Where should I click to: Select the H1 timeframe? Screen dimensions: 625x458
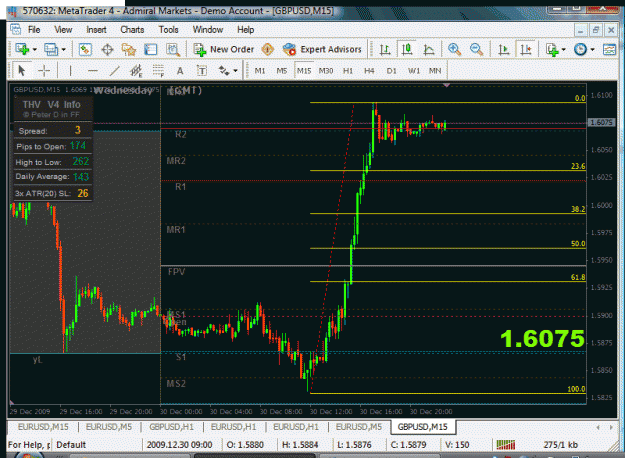tap(348, 71)
